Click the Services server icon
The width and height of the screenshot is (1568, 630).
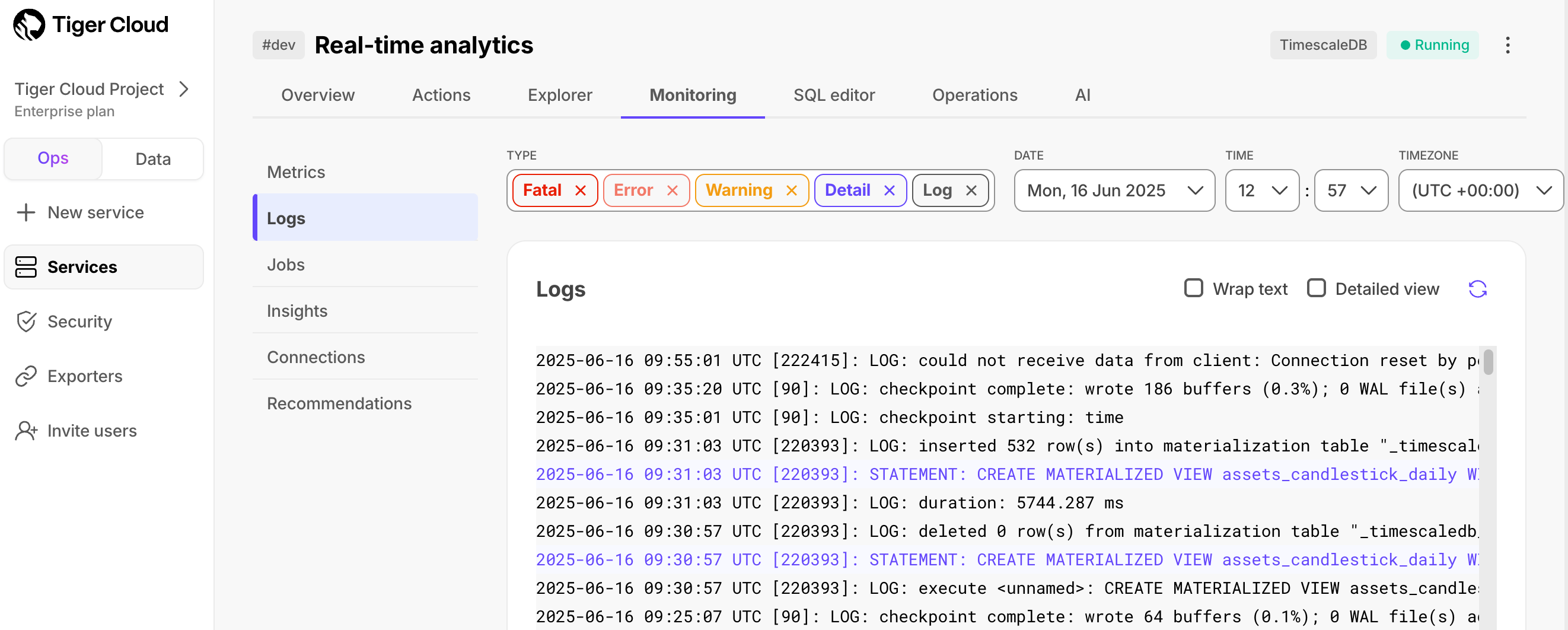tap(26, 266)
